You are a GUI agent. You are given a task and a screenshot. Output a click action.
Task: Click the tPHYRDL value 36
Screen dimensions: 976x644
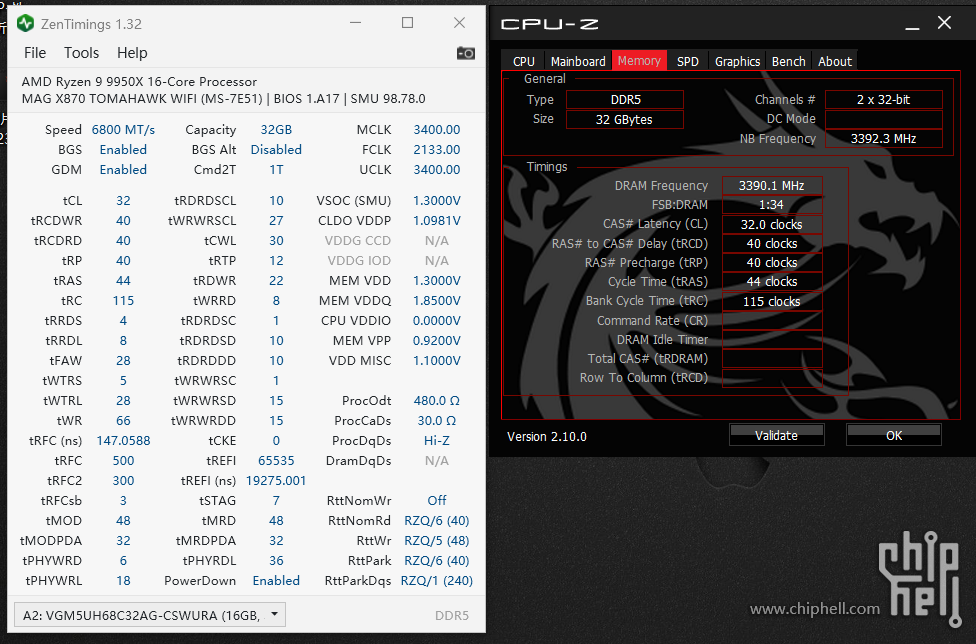pos(276,561)
